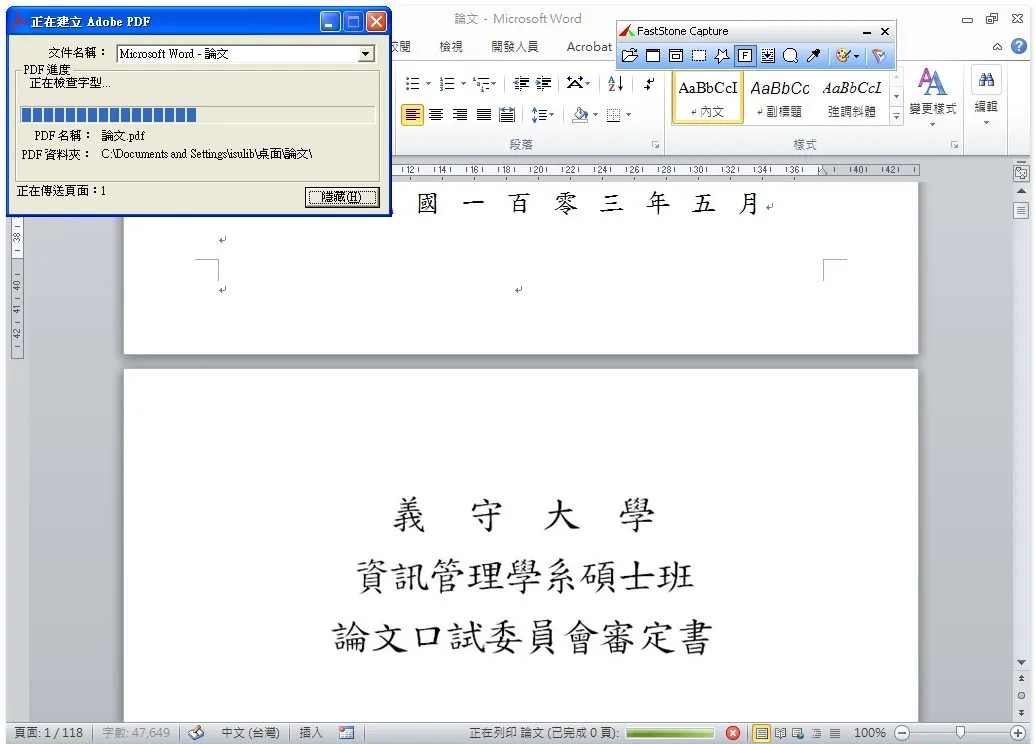Open the 開發人員 ribbon tab
1036x744 pixels.
click(515, 46)
